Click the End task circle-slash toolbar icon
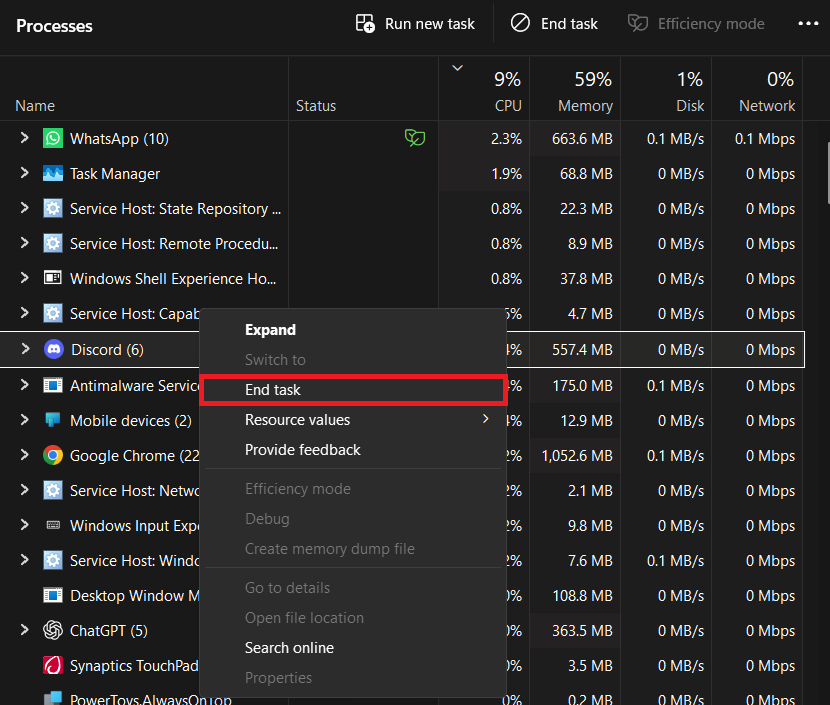Screen dimensions: 830x705 [x=520, y=23]
